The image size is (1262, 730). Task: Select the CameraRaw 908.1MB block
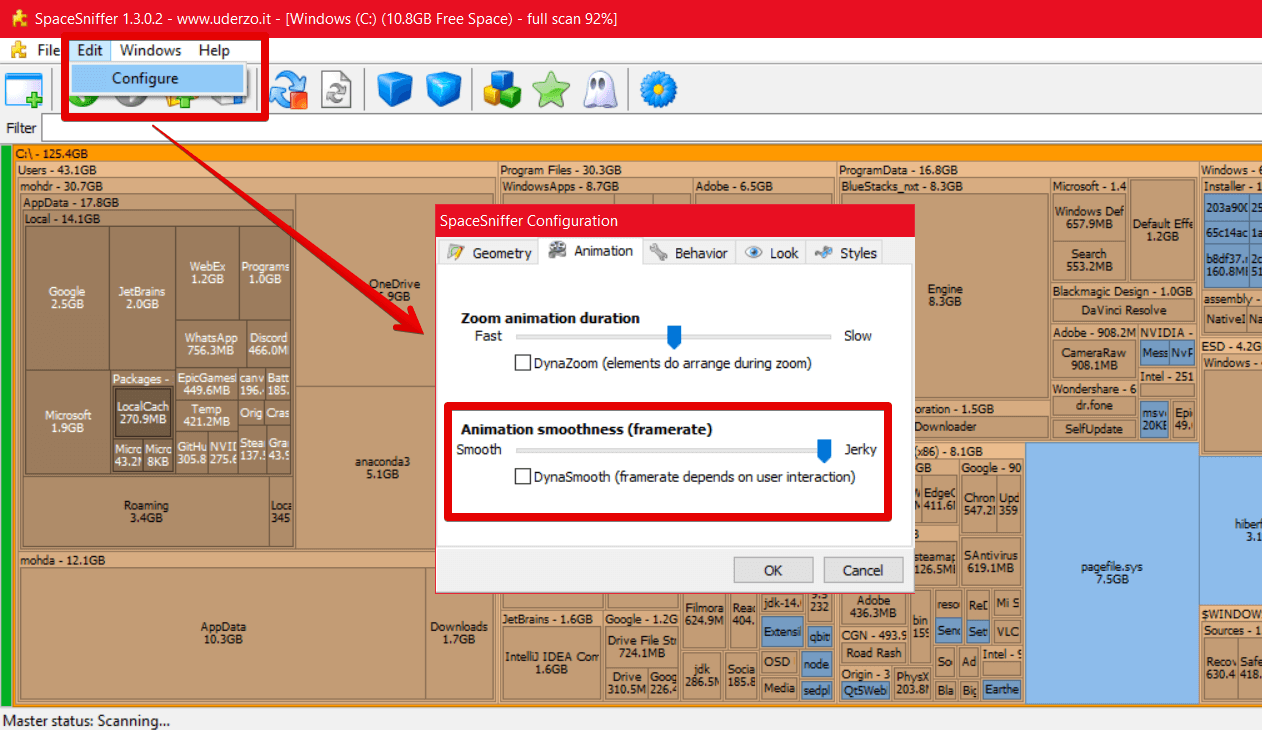tap(1093, 359)
